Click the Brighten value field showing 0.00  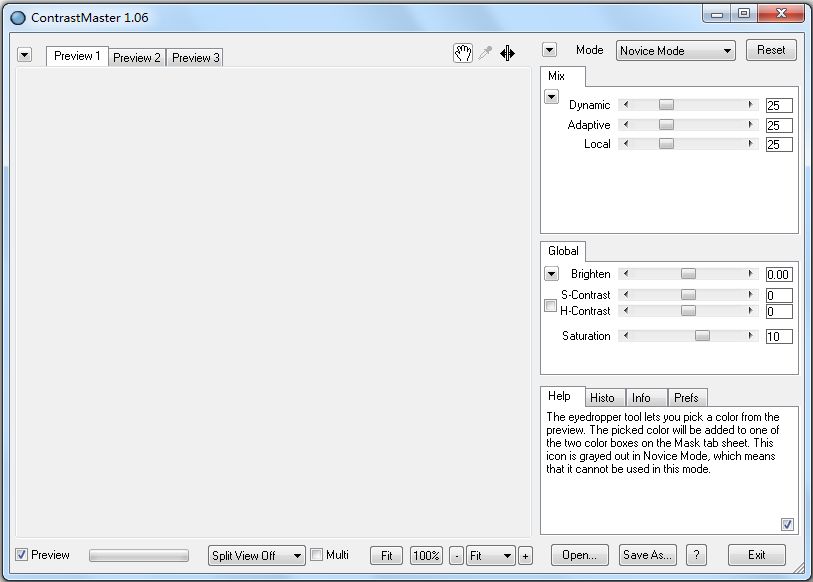[x=779, y=274]
